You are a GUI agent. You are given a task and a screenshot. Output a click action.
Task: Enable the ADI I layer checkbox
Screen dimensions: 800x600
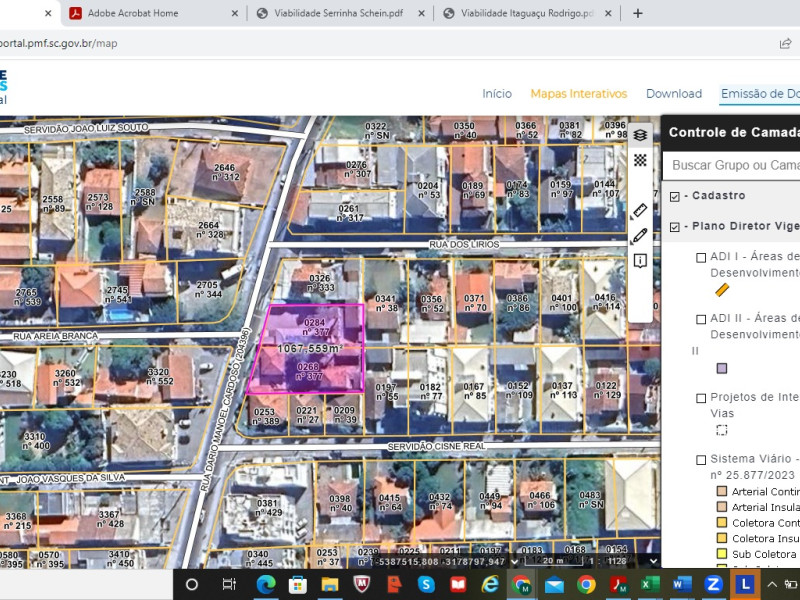(701, 258)
